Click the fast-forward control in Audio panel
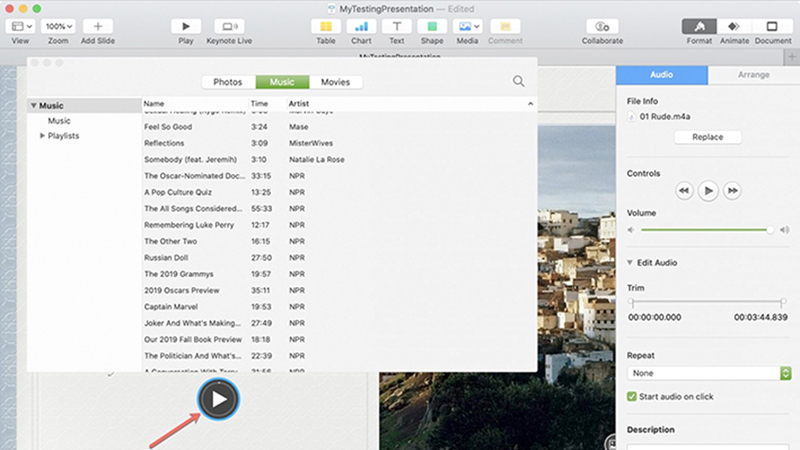The image size is (800, 450). tap(733, 190)
